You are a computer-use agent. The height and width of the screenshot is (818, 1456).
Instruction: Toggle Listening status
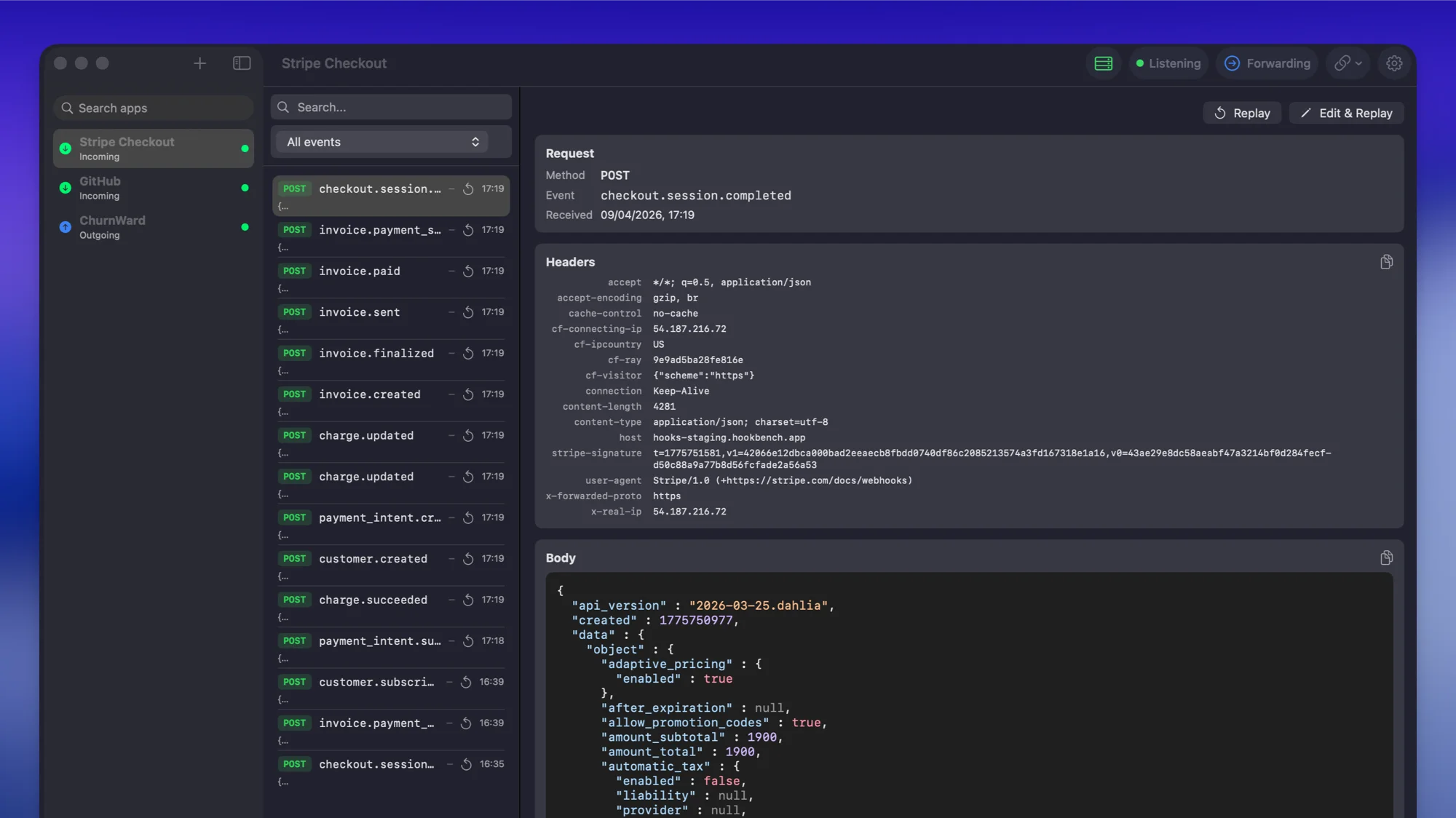pyautogui.click(x=1168, y=63)
